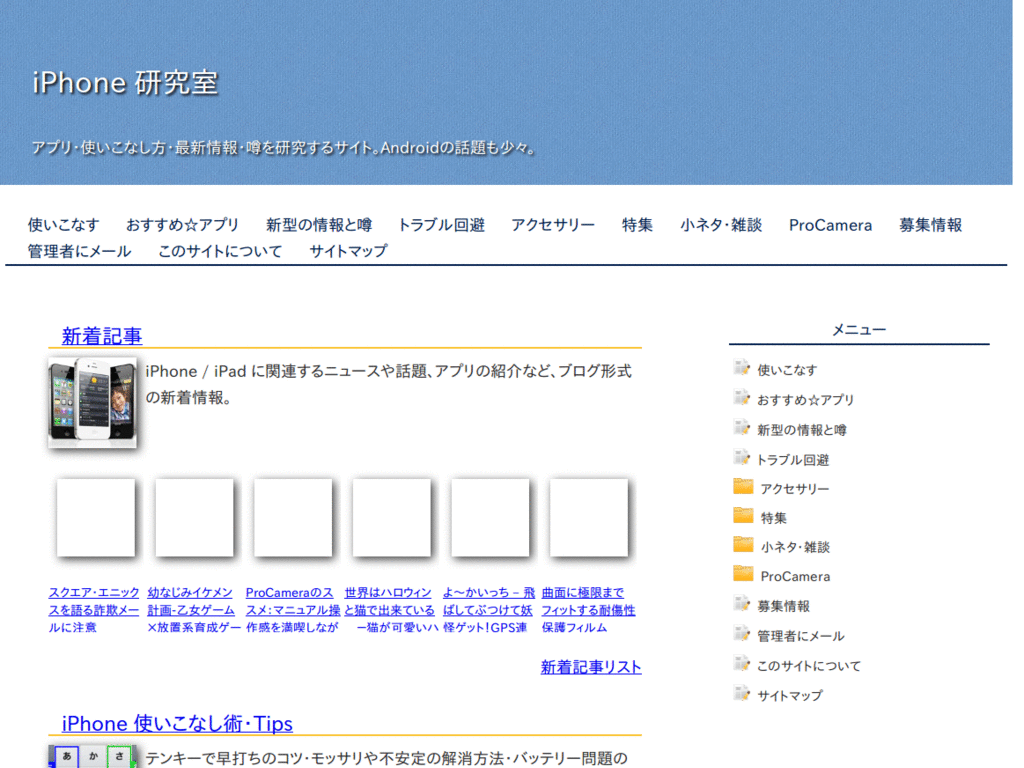Open 管理者にメール in top navigation
This screenshot has width=1024, height=768.
(x=79, y=251)
